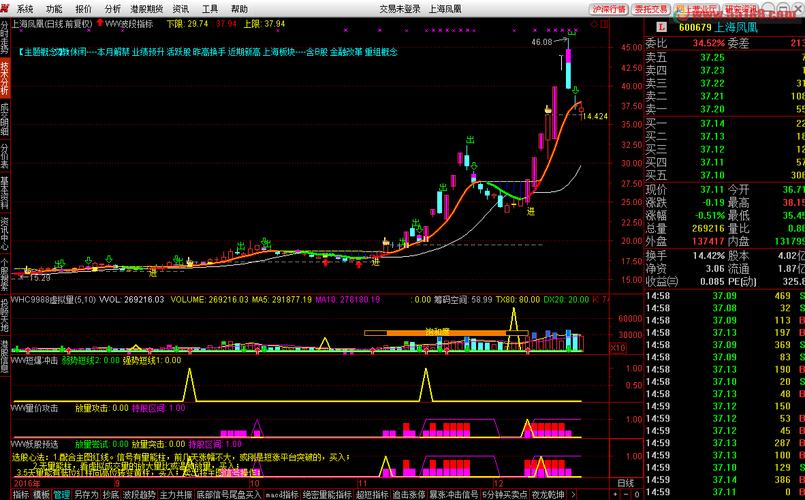Click the red L icon beside stock code

[660, 28]
